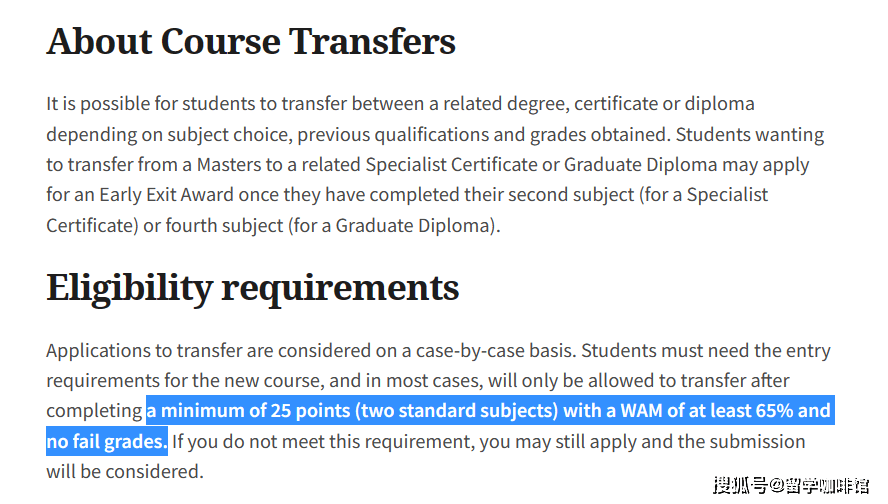The image size is (888, 504).
Task: Click the "About Course Transfers" heading
Action: 251,42
